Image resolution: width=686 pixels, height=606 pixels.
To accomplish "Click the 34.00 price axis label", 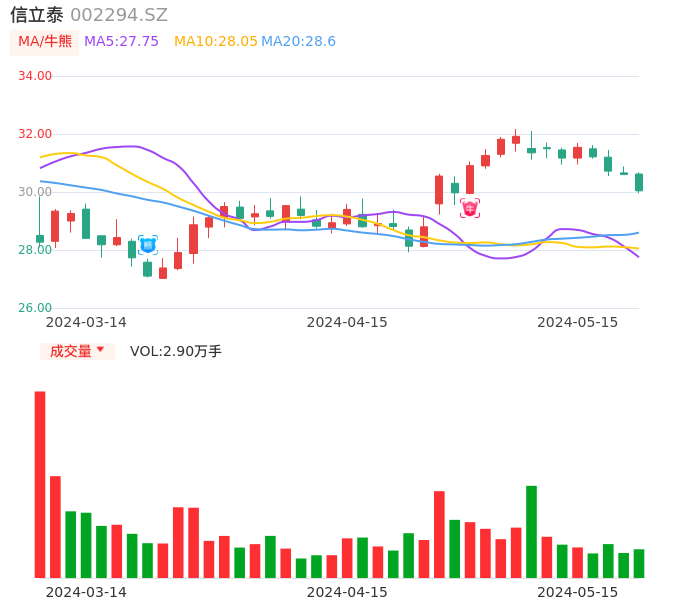I will (35, 76).
